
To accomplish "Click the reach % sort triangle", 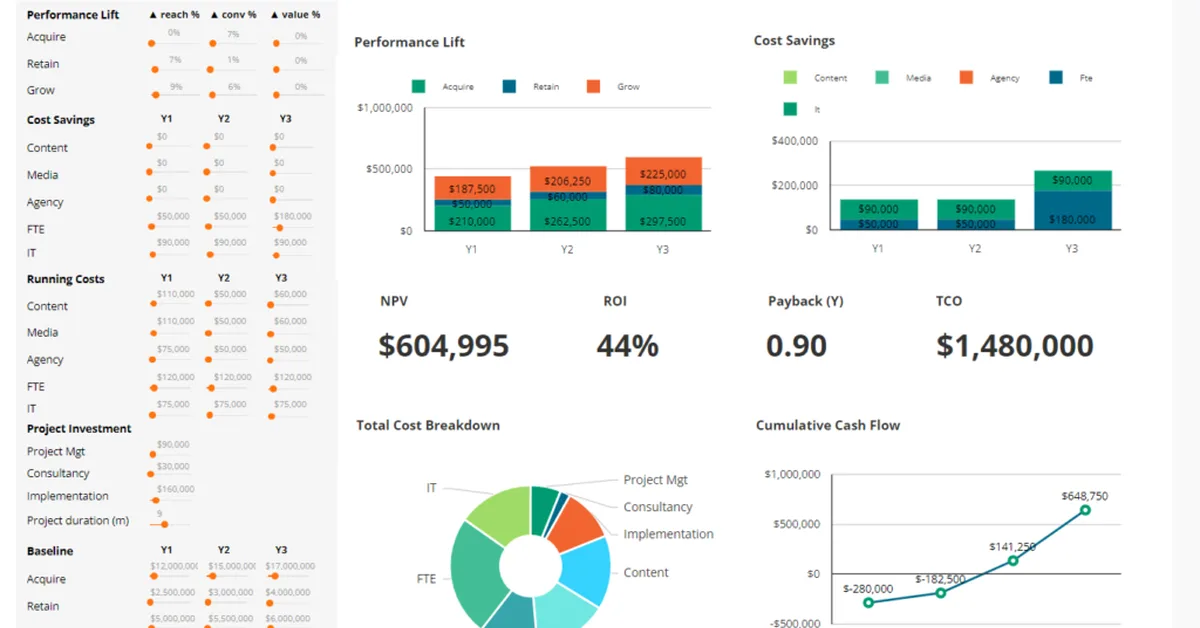I will (x=154, y=15).
